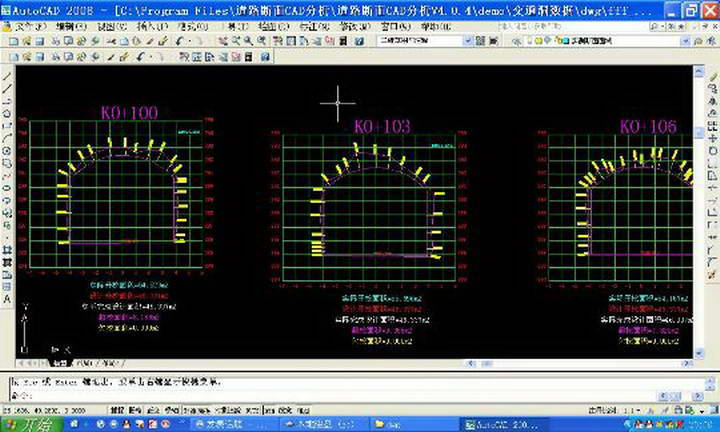Select the Hatch tool in Draw toolbar
The height and width of the screenshot is (432, 720).
[x=7, y=250]
